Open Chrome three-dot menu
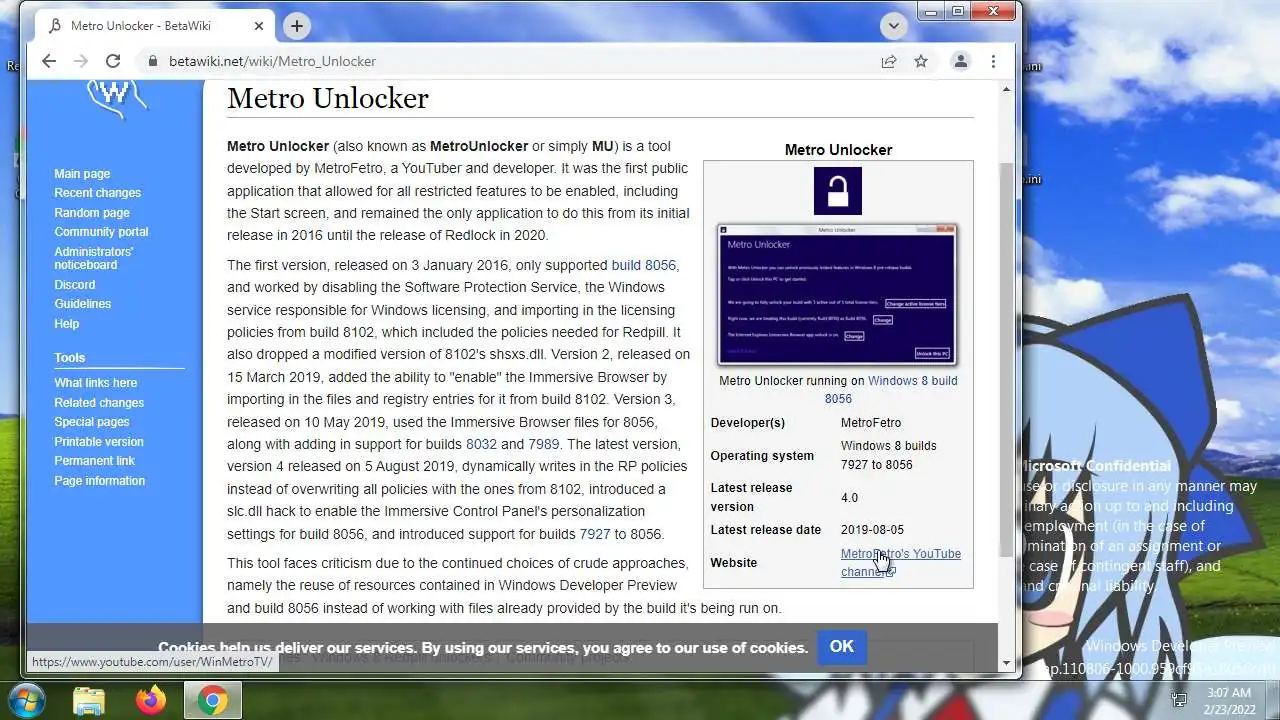This screenshot has height=720, width=1280. point(993,61)
